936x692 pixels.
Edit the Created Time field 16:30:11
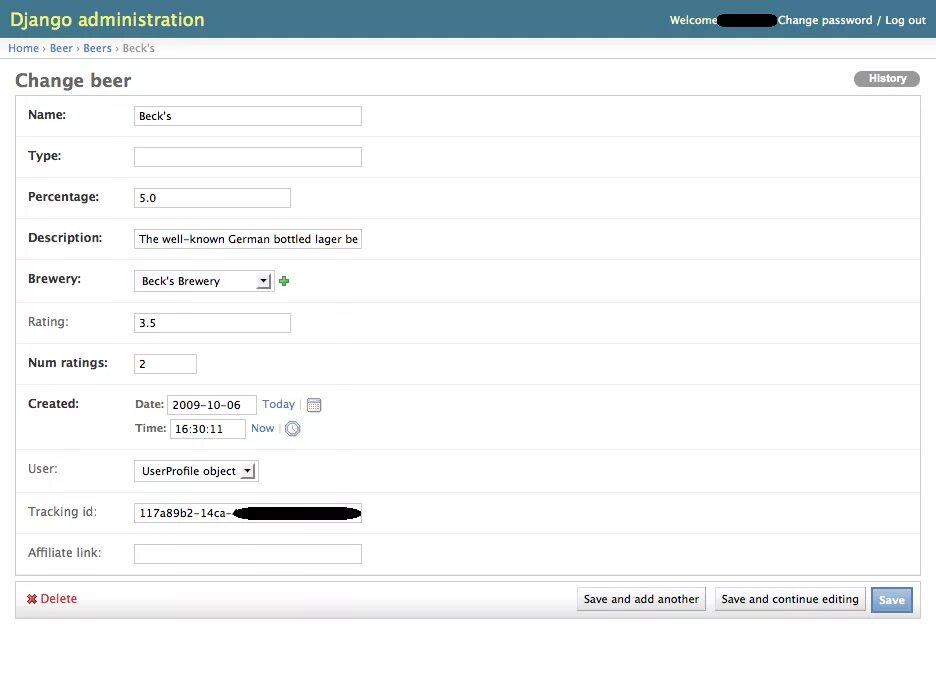click(x=208, y=429)
